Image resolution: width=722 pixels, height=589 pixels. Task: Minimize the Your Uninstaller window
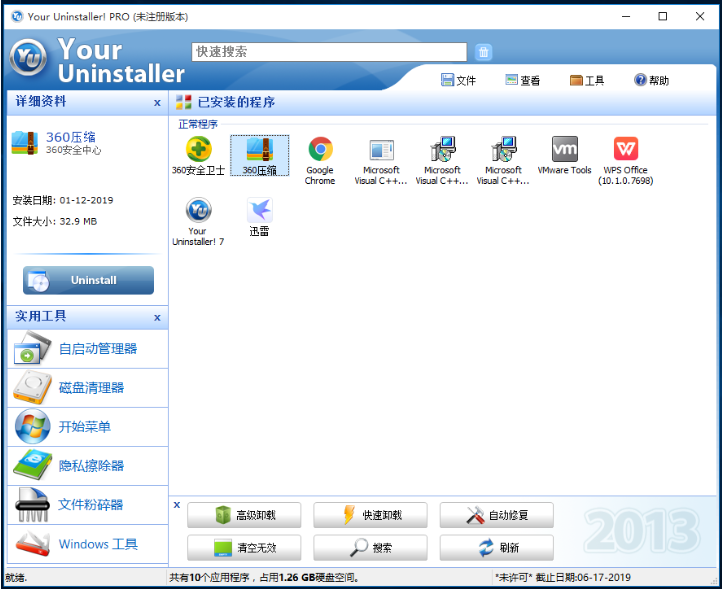[626, 17]
